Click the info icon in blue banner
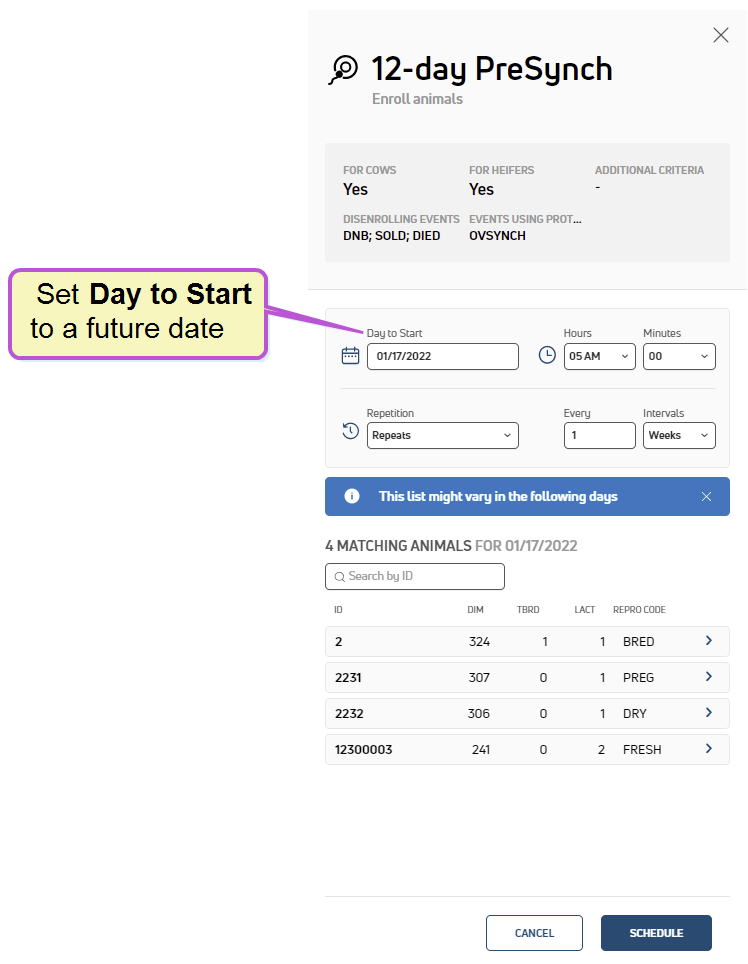Image resolution: width=748 pixels, height=964 pixels. click(x=352, y=496)
